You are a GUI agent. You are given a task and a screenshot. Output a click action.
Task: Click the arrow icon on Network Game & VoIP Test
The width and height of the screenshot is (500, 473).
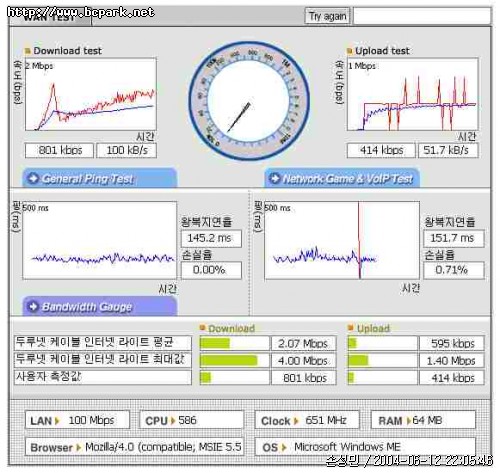[x=275, y=178]
